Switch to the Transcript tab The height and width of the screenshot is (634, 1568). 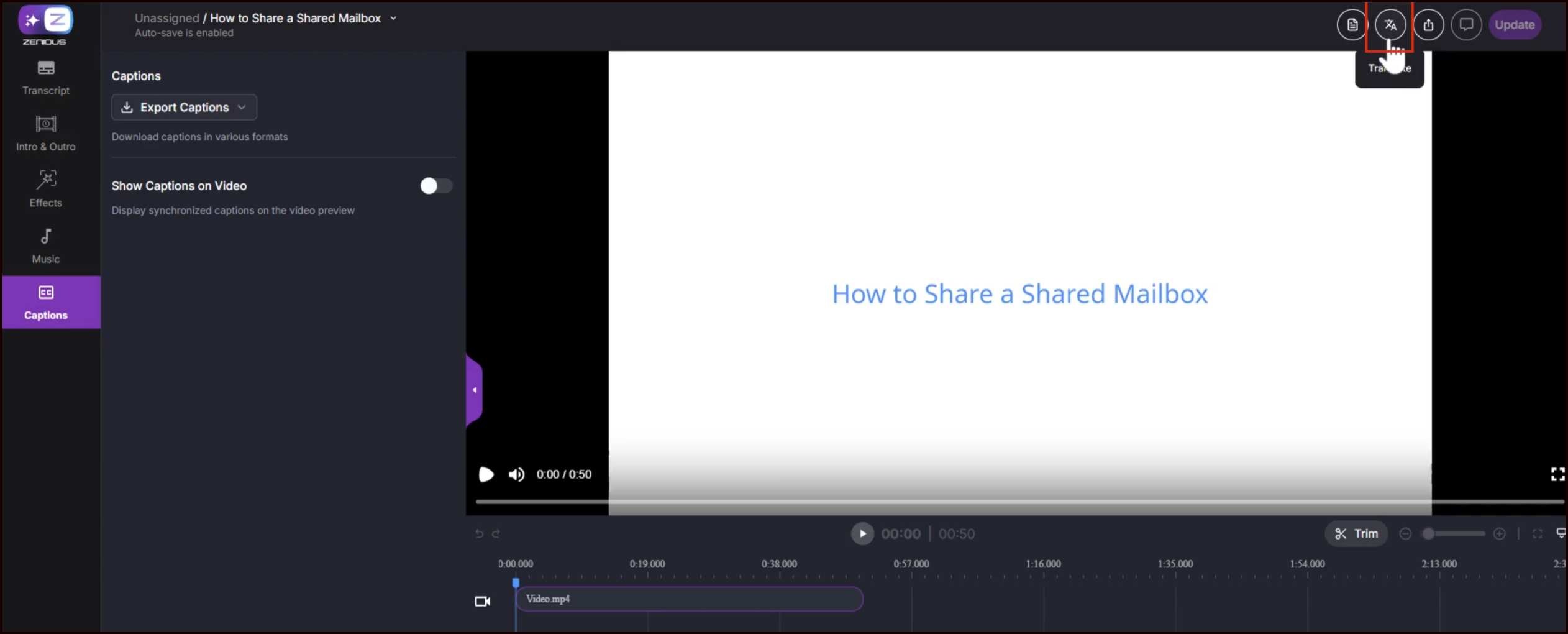[x=45, y=78]
